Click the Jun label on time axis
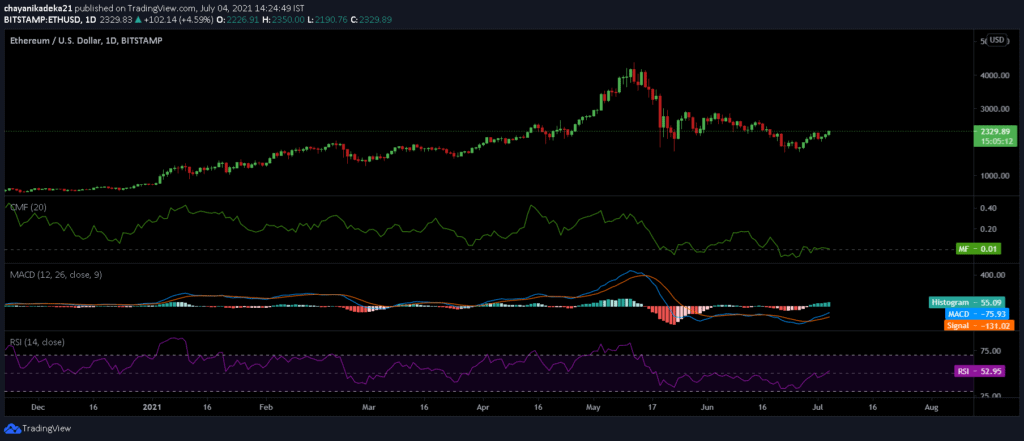This screenshot has height=441, width=1024. coord(706,407)
